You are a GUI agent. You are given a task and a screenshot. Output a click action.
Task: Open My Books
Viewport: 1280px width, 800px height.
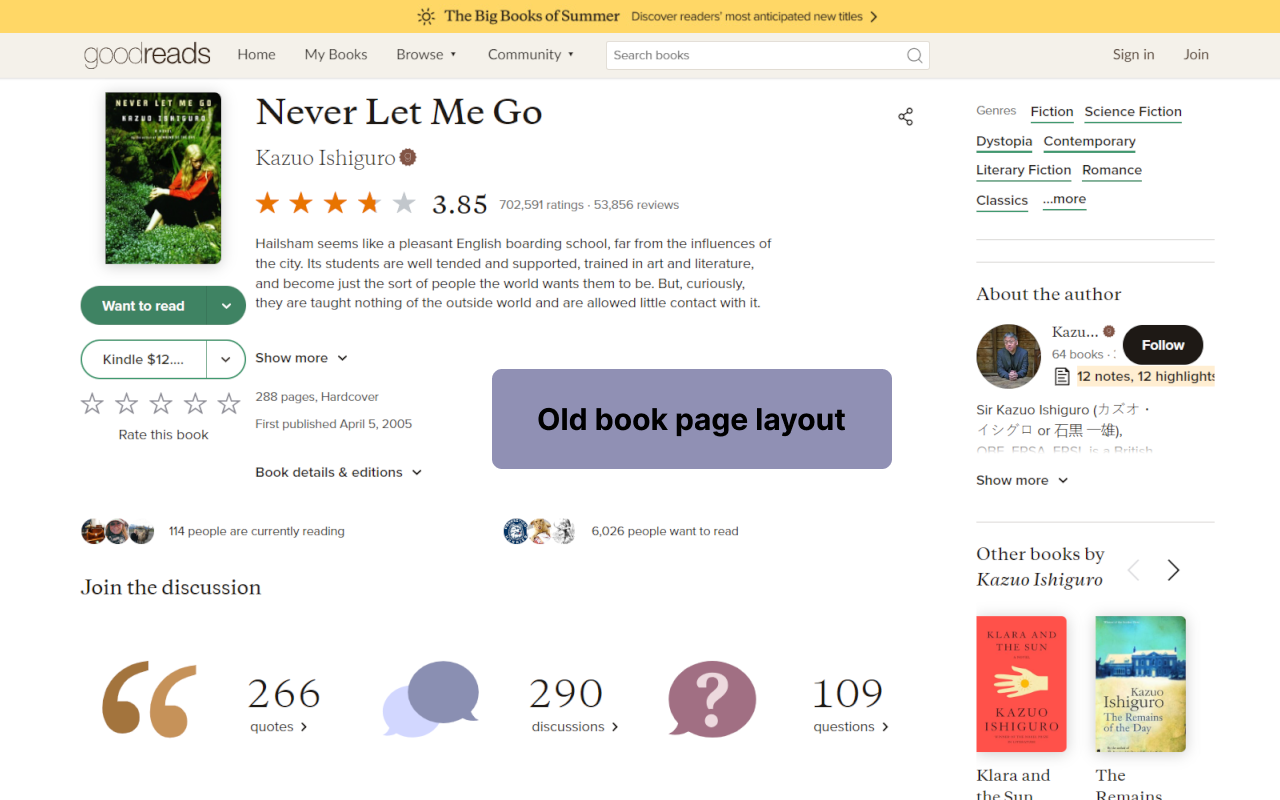click(x=336, y=55)
